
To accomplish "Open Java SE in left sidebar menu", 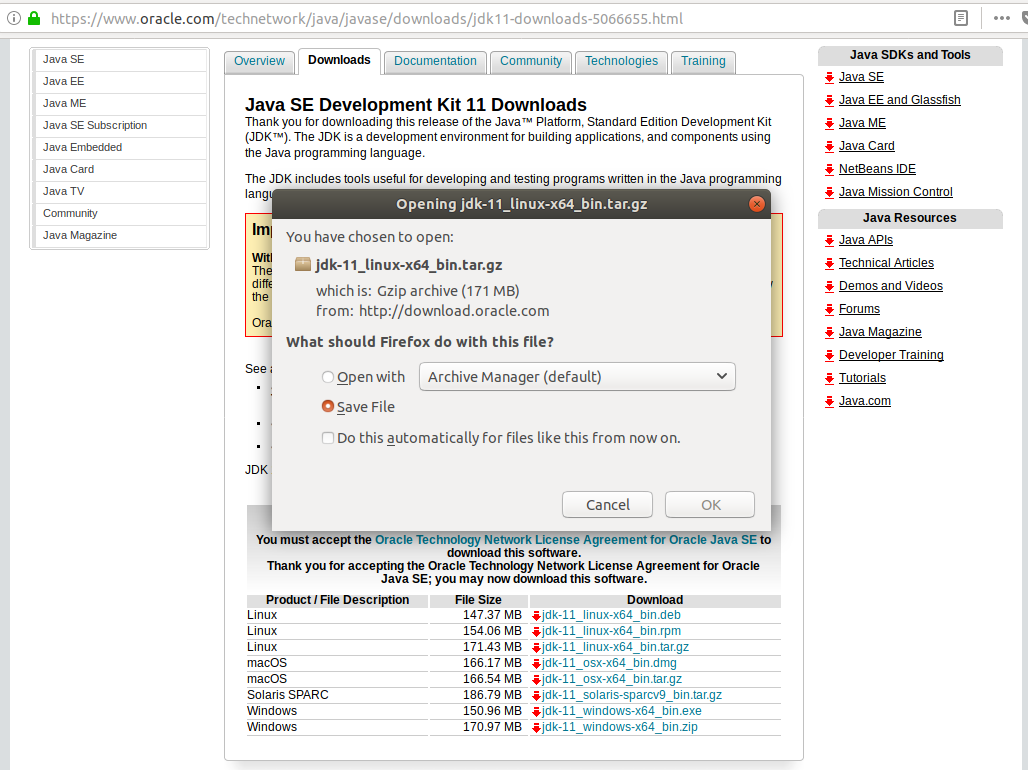I will pyautogui.click(x=121, y=60).
